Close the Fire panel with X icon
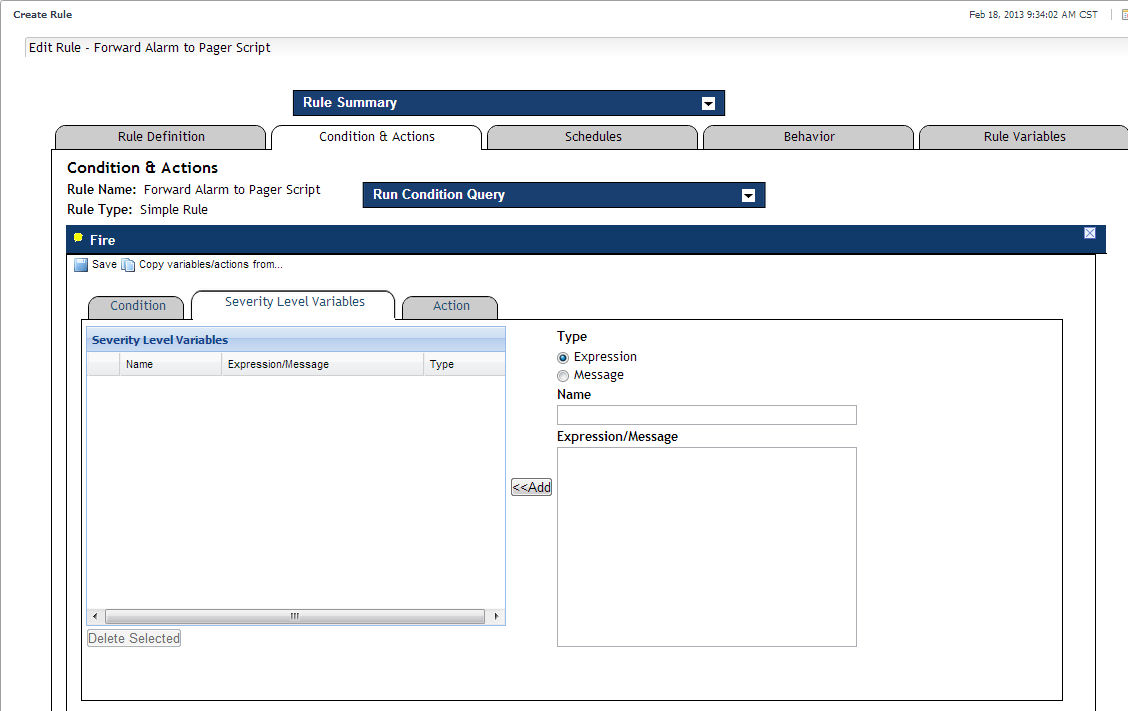Screen dimensions: 1128x711 (1089, 233)
